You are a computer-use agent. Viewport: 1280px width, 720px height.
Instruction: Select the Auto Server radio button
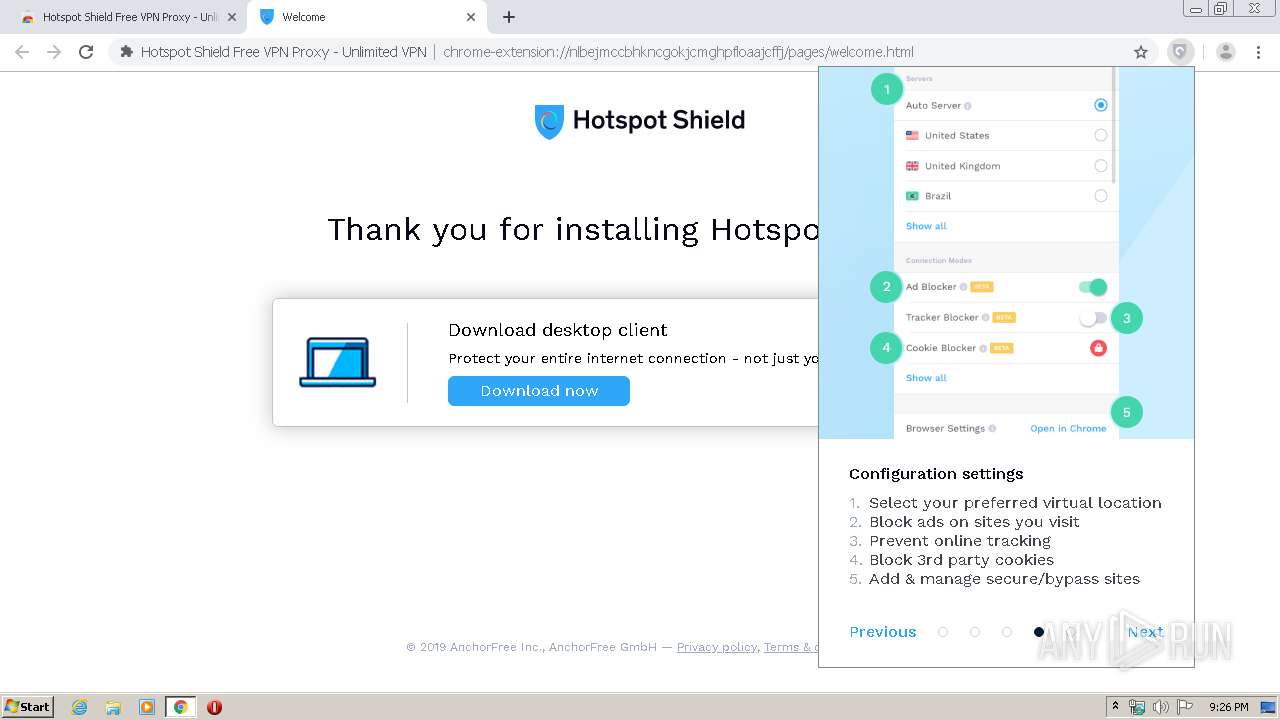tap(1100, 105)
